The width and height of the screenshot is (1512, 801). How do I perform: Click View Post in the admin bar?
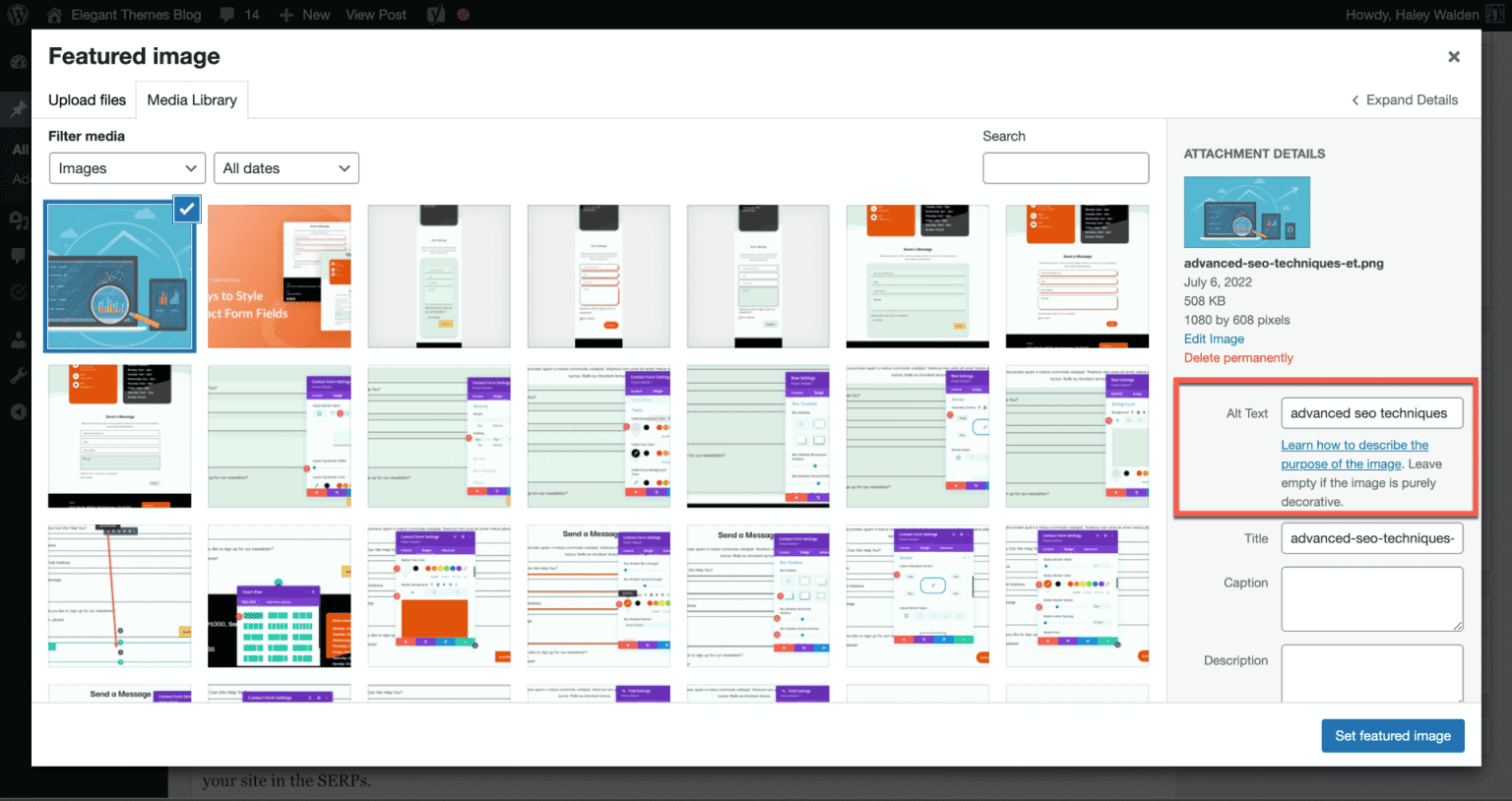click(375, 14)
